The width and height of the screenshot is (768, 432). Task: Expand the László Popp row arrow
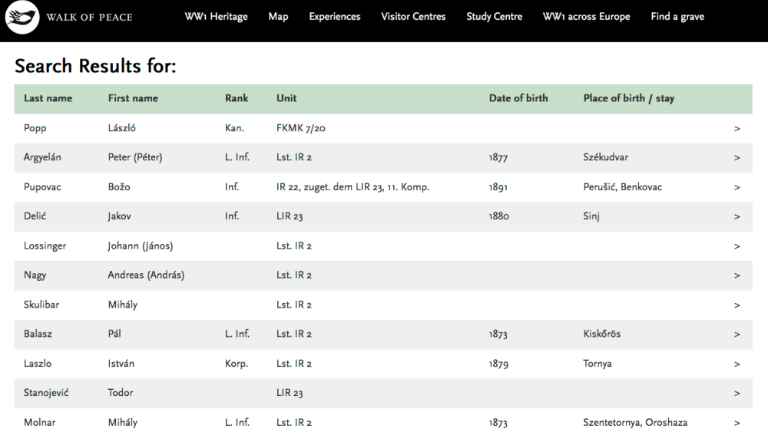[x=737, y=129]
